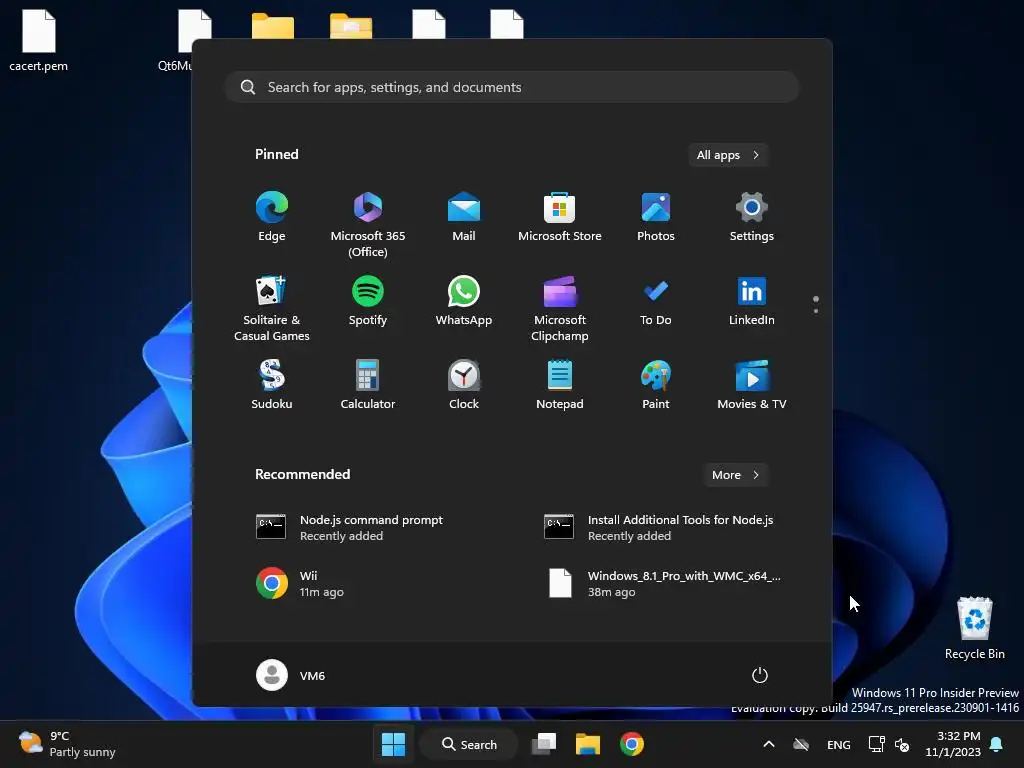Launch Microsoft 365 (Office)

pyautogui.click(x=368, y=224)
